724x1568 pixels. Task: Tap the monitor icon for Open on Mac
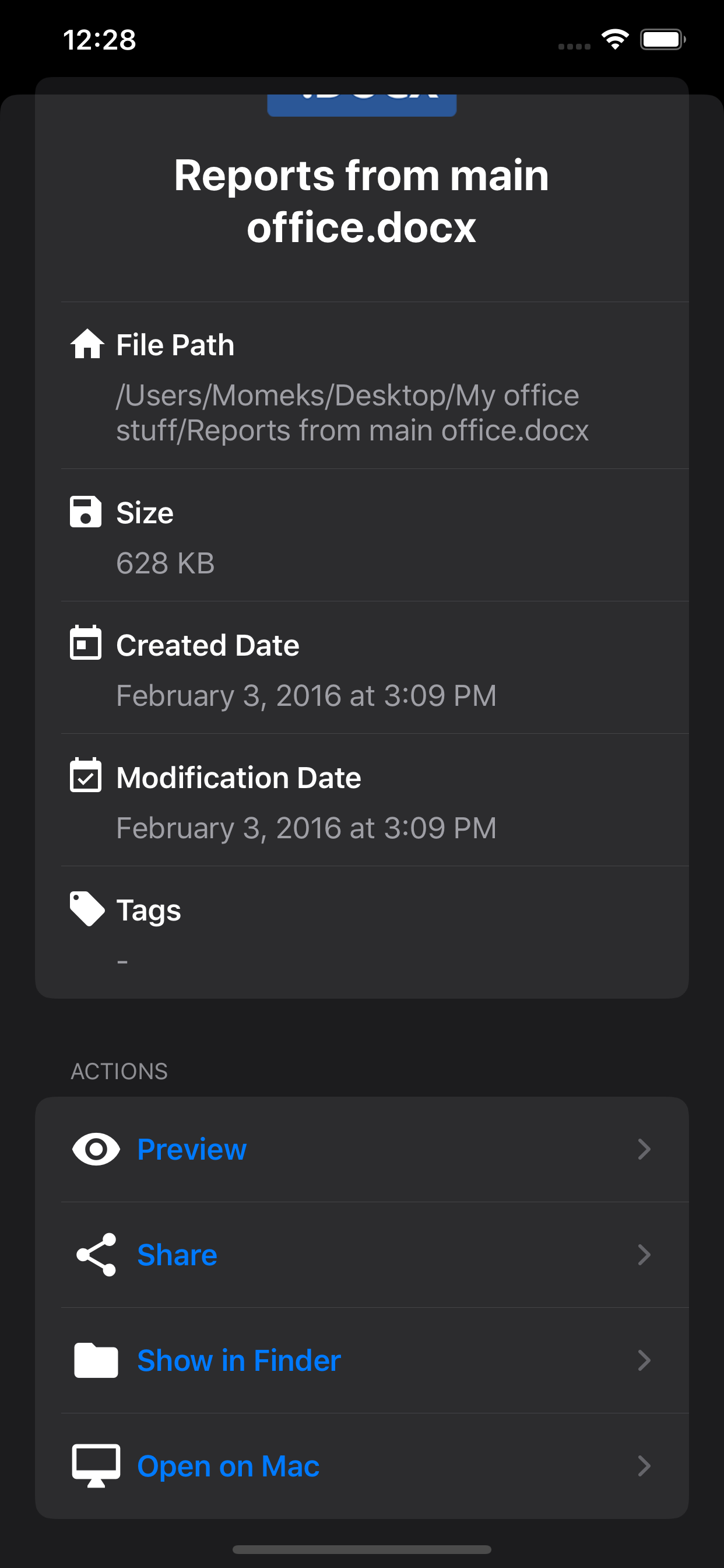coord(96,1466)
